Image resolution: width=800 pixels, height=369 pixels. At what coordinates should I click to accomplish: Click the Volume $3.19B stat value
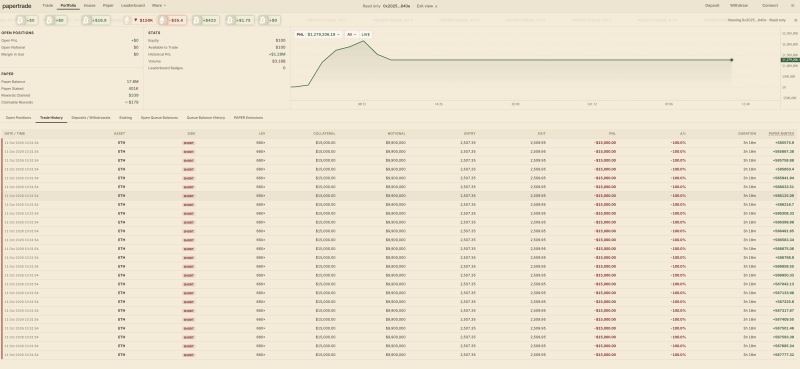point(279,61)
